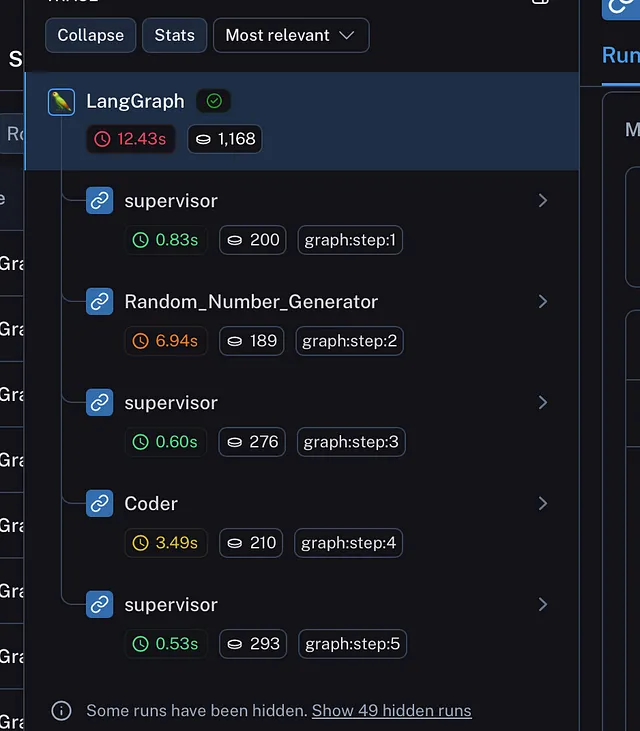Click the info icon beside hidden runs notice
Viewport: 640px width, 731px height.
62,710
